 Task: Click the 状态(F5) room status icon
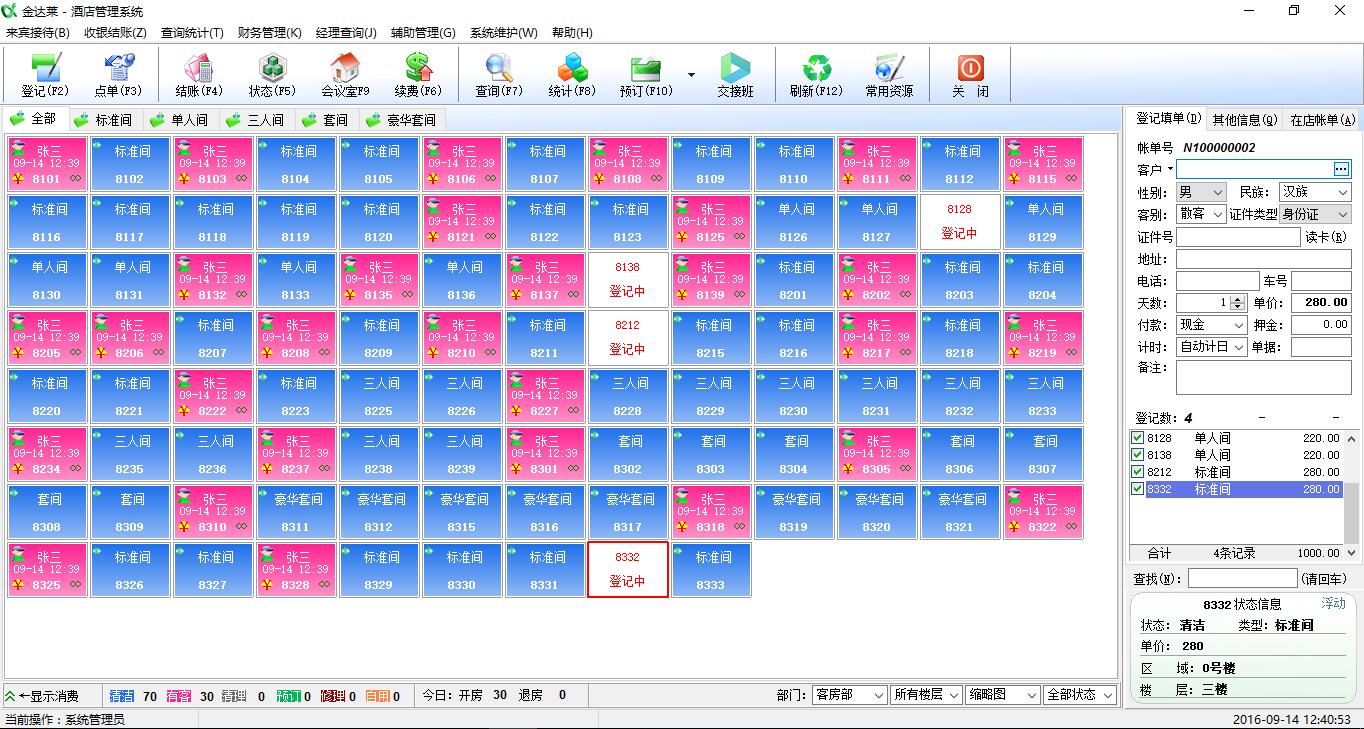click(x=272, y=75)
